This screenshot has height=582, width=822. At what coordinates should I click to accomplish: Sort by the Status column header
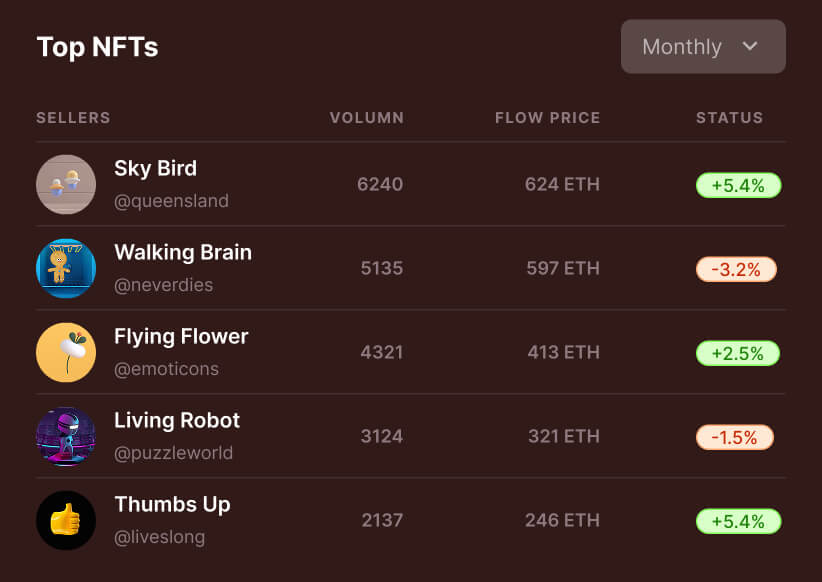729,118
